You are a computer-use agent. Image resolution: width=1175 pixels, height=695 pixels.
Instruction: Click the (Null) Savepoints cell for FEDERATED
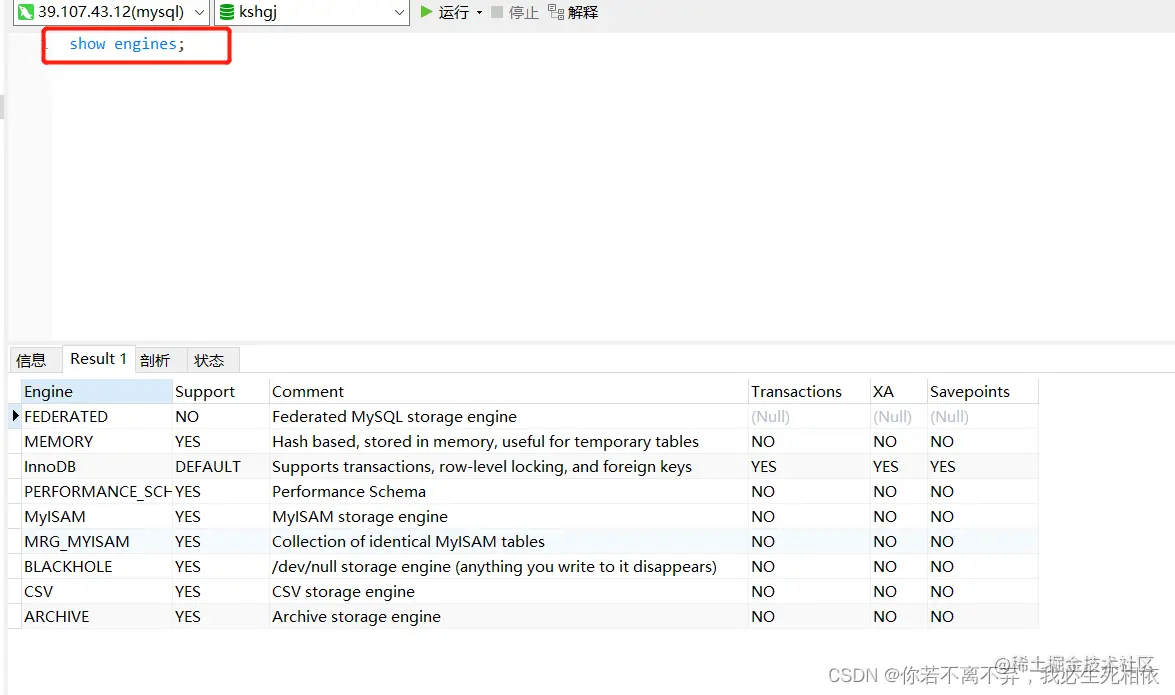(982, 417)
